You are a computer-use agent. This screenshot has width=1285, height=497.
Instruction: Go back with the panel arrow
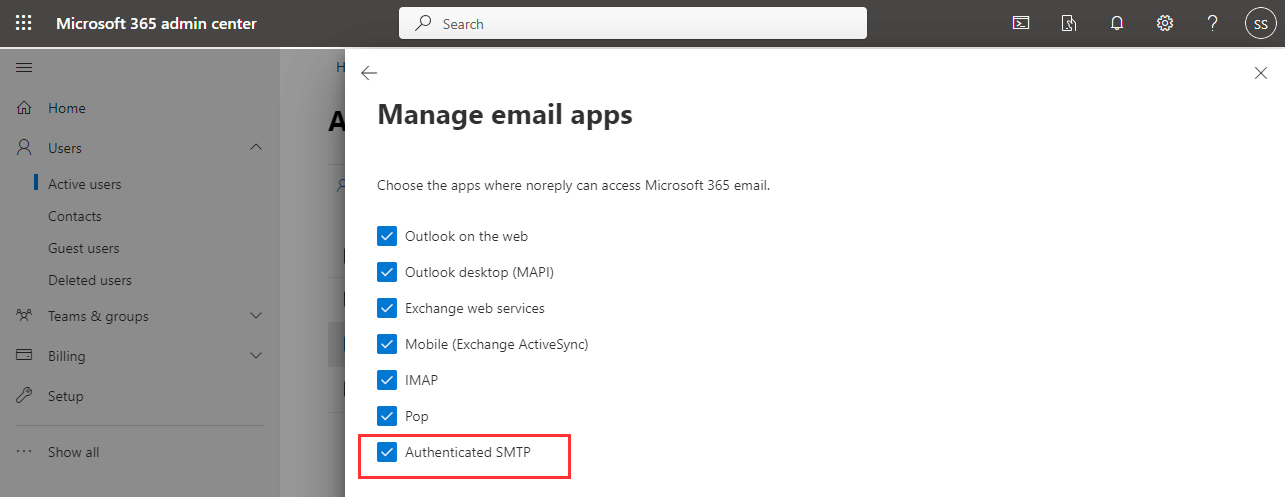369,73
